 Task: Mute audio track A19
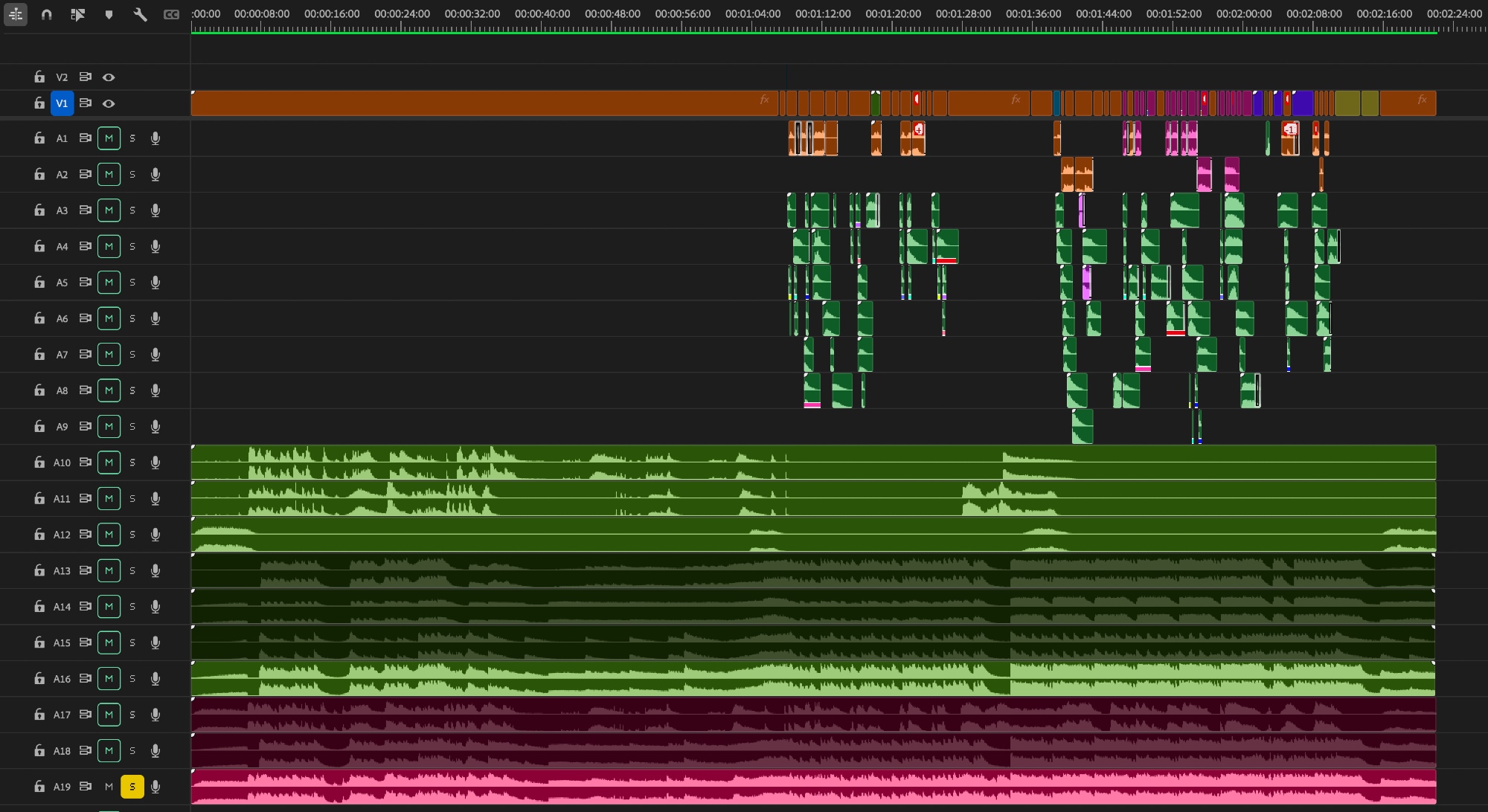click(109, 787)
